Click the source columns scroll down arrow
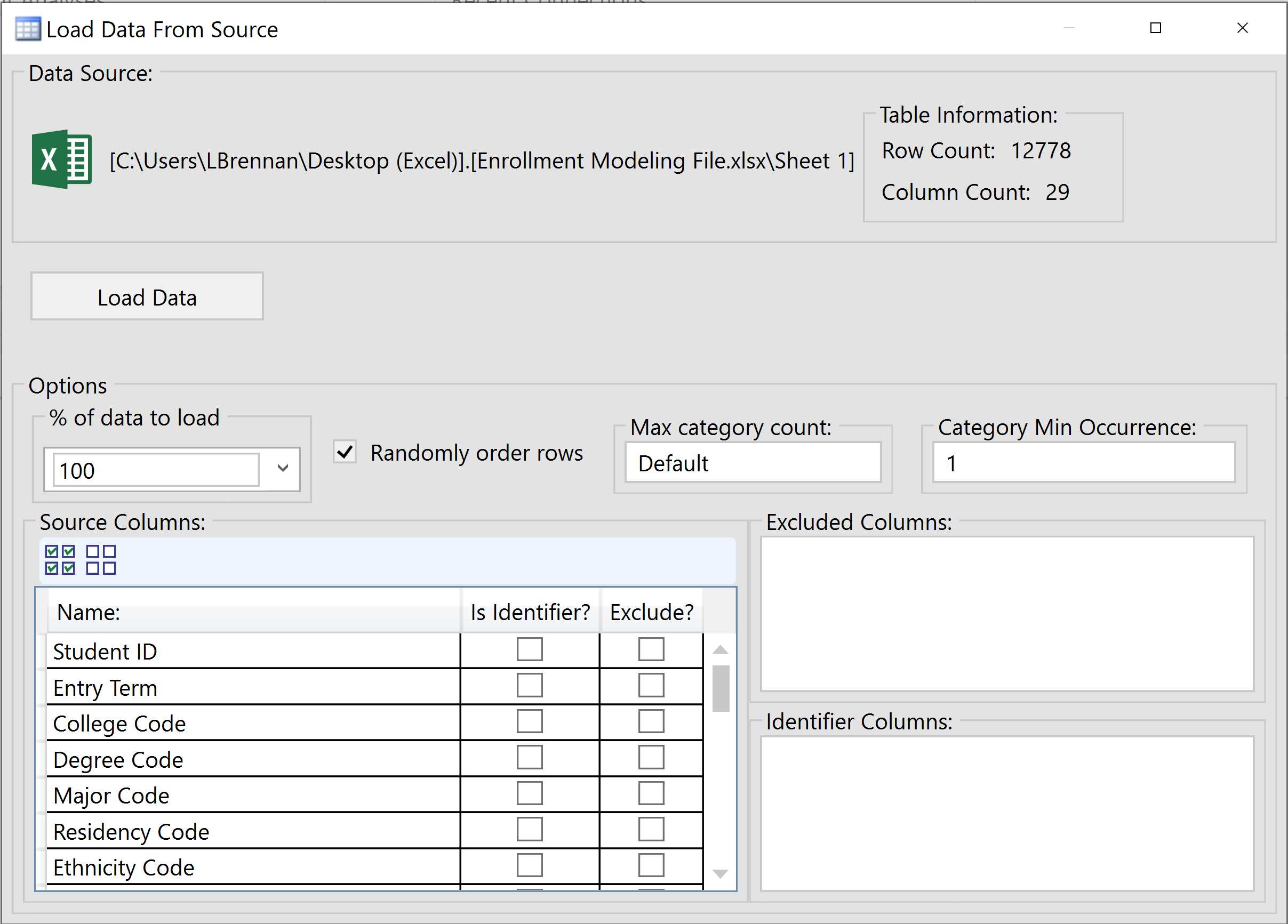The height and width of the screenshot is (924, 1288). (720, 873)
